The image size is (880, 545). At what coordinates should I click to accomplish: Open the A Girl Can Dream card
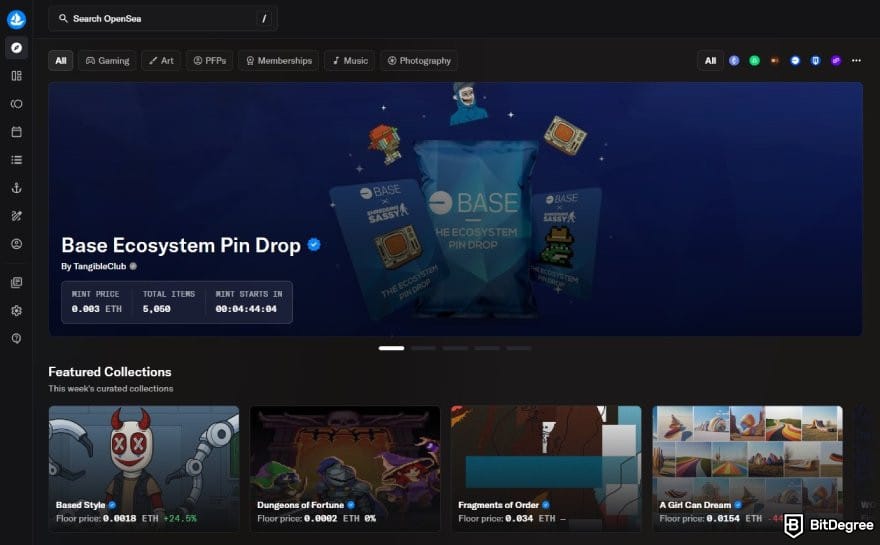pyautogui.click(x=748, y=468)
